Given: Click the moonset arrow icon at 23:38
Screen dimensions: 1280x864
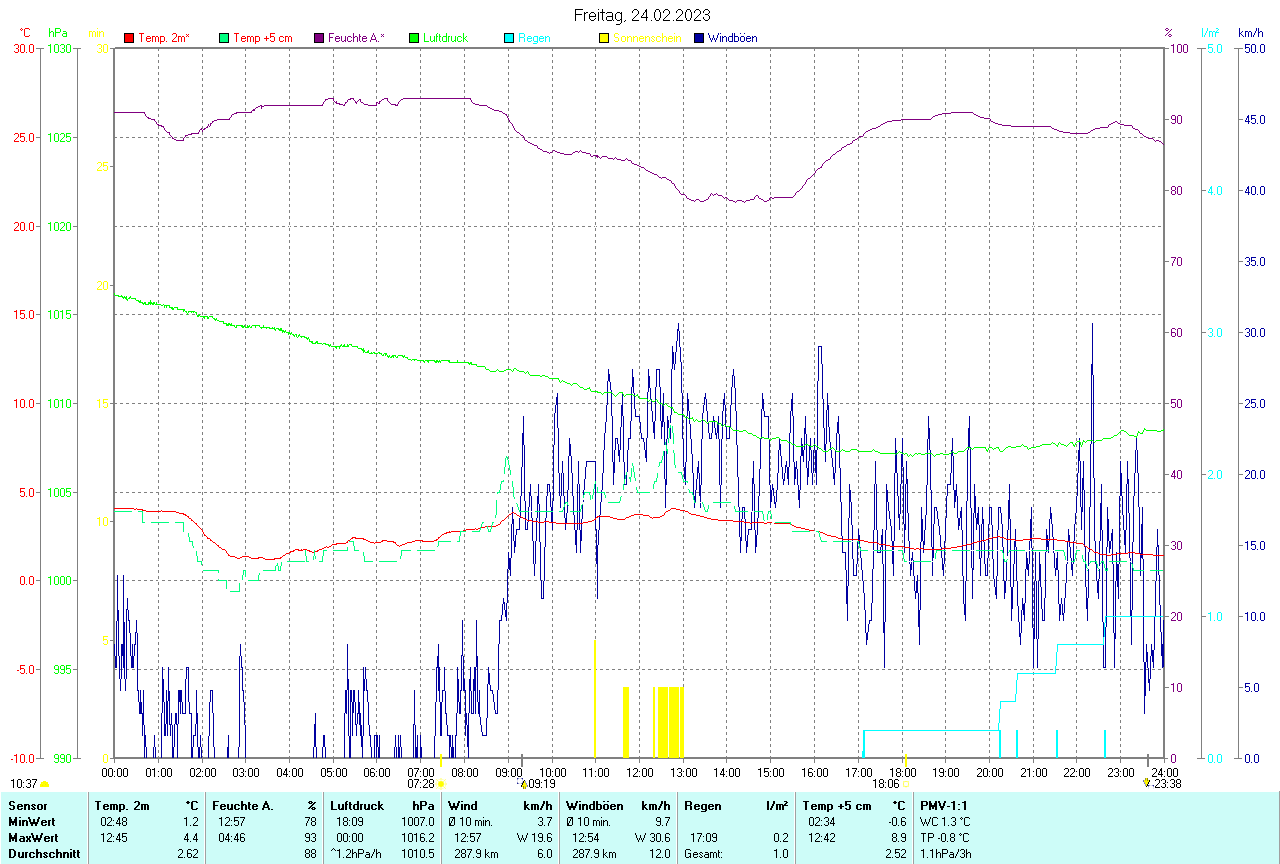Looking at the screenshot, I should [x=1146, y=783].
